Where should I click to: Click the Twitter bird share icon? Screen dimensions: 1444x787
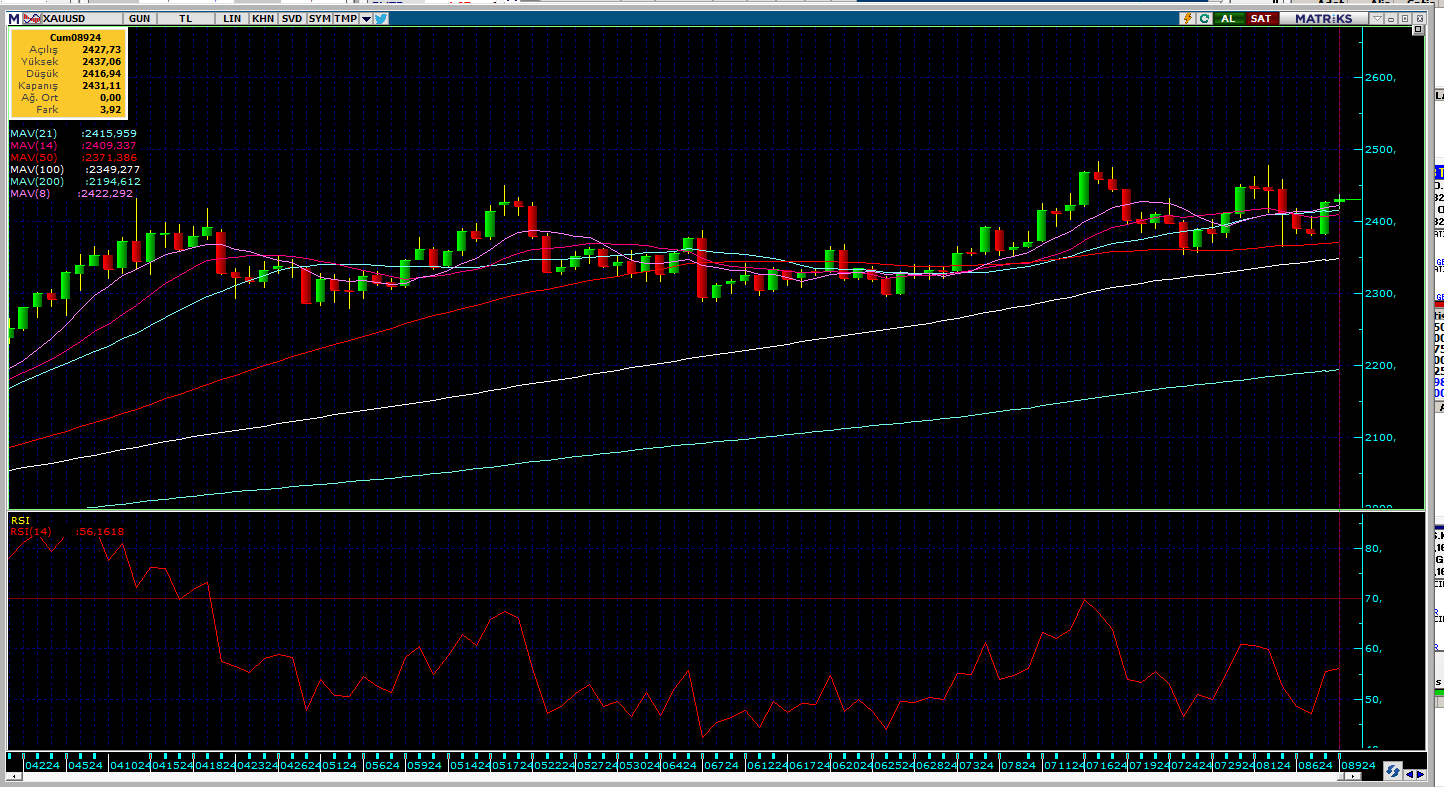381,18
